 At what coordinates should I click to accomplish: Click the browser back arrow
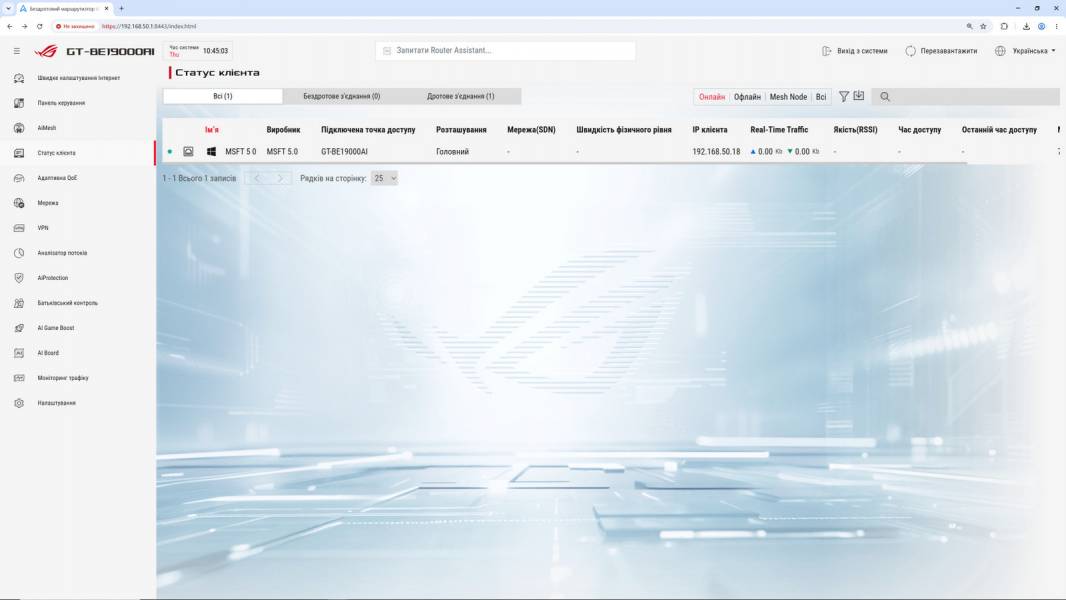(10, 27)
